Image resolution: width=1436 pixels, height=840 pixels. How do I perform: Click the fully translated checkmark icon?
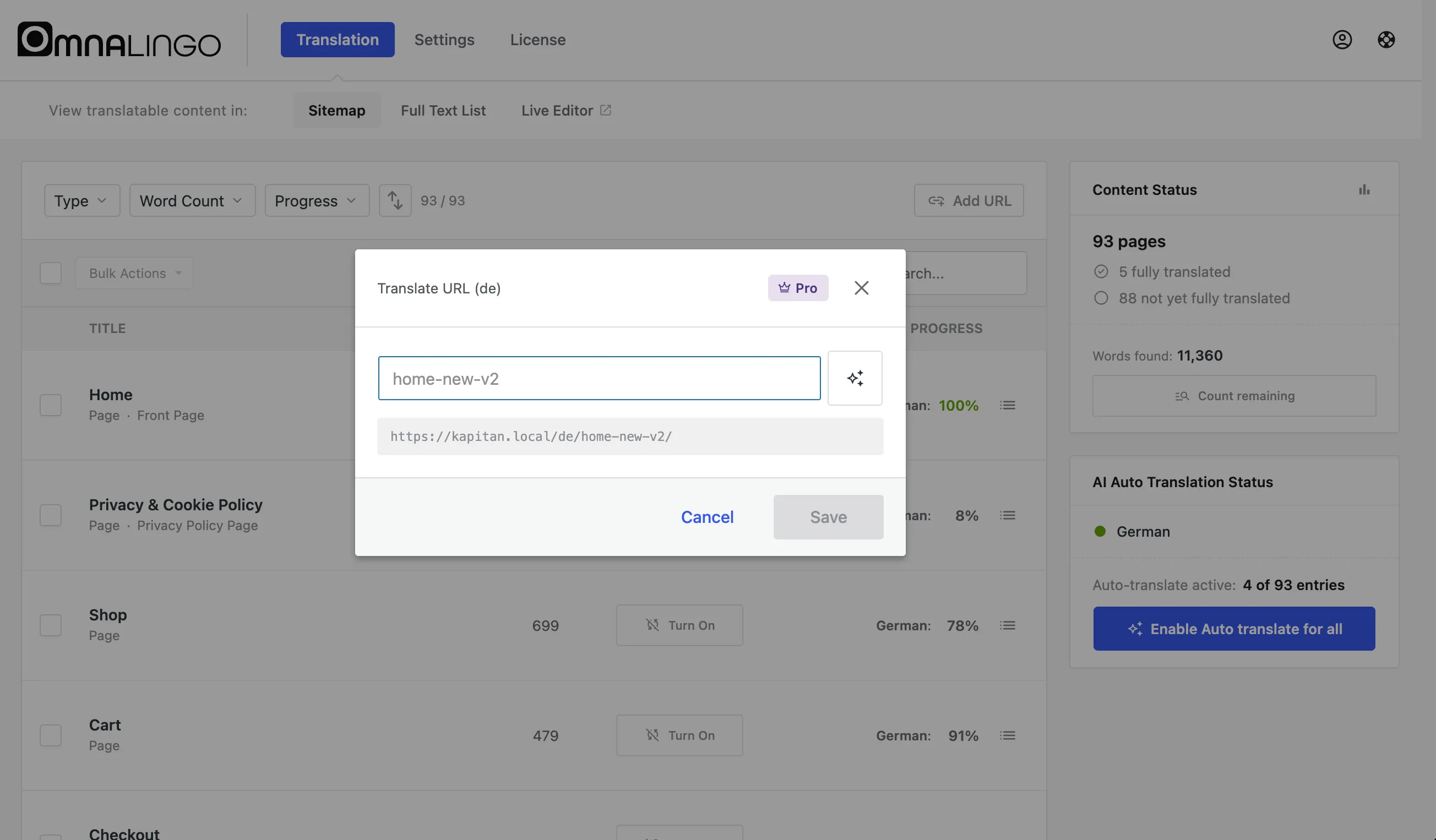click(1101, 271)
